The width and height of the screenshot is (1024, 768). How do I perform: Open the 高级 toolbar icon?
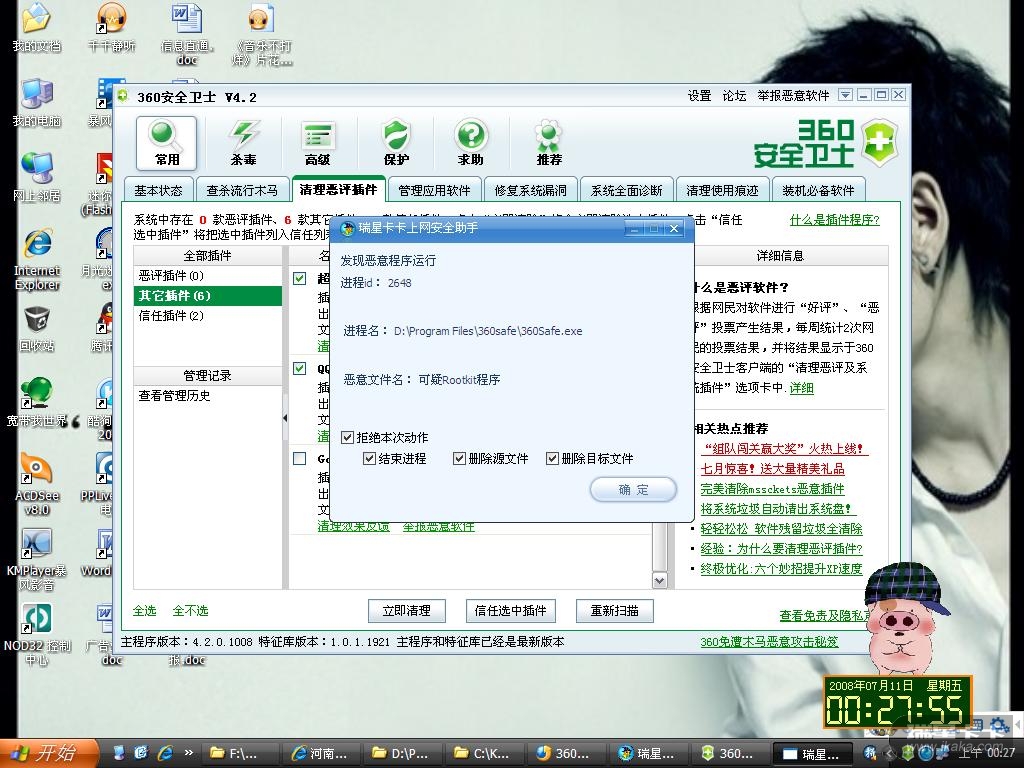tap(318, 143)
